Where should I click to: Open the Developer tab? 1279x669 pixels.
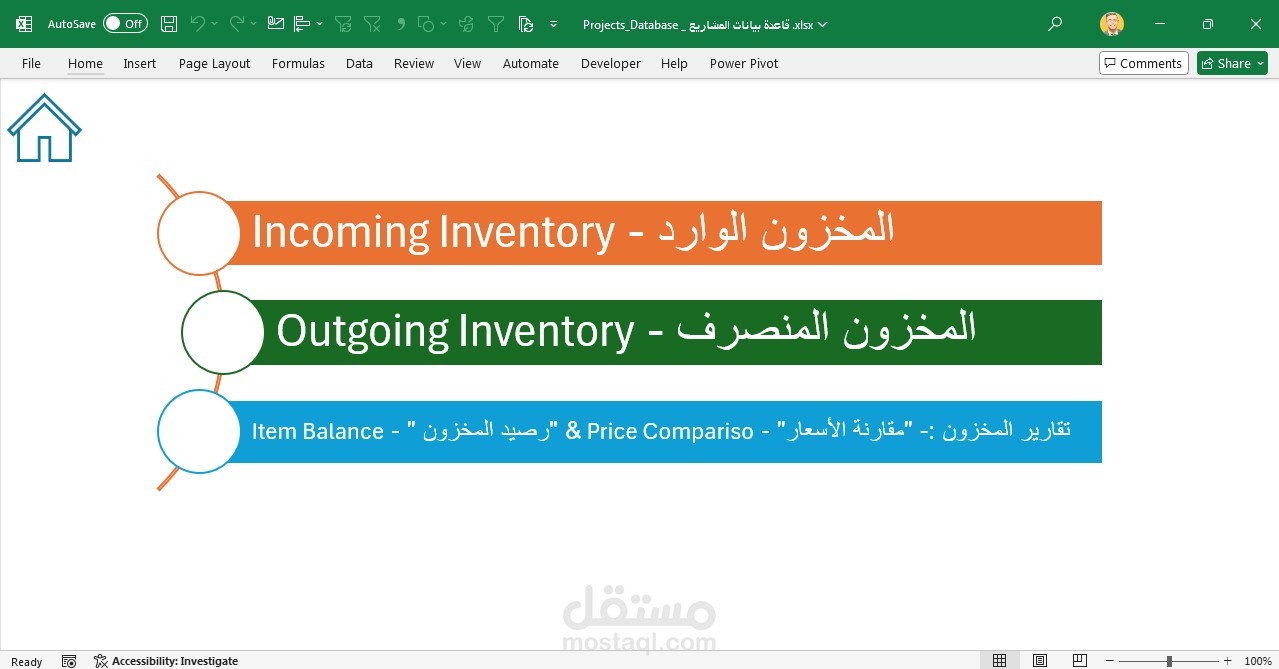[x=610, y=63]
